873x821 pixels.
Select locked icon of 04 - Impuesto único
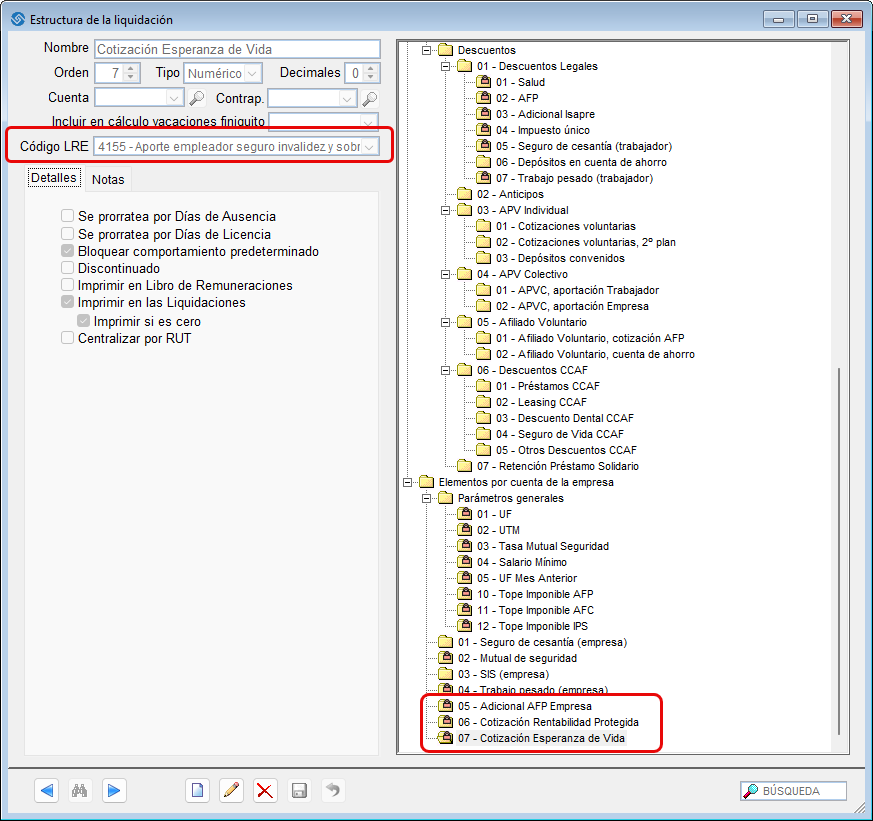[483, 130]
